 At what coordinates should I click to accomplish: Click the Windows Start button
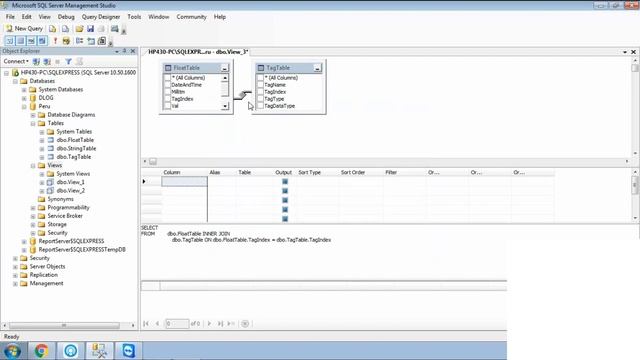tap(12, 351)
